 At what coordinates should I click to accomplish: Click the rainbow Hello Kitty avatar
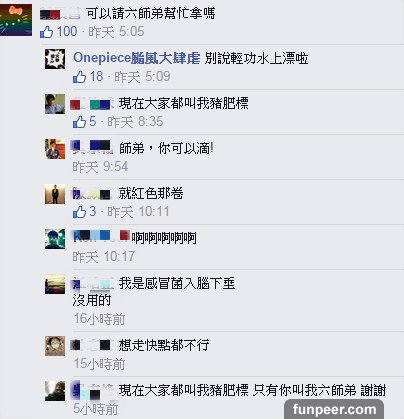[x=16, y=20]
